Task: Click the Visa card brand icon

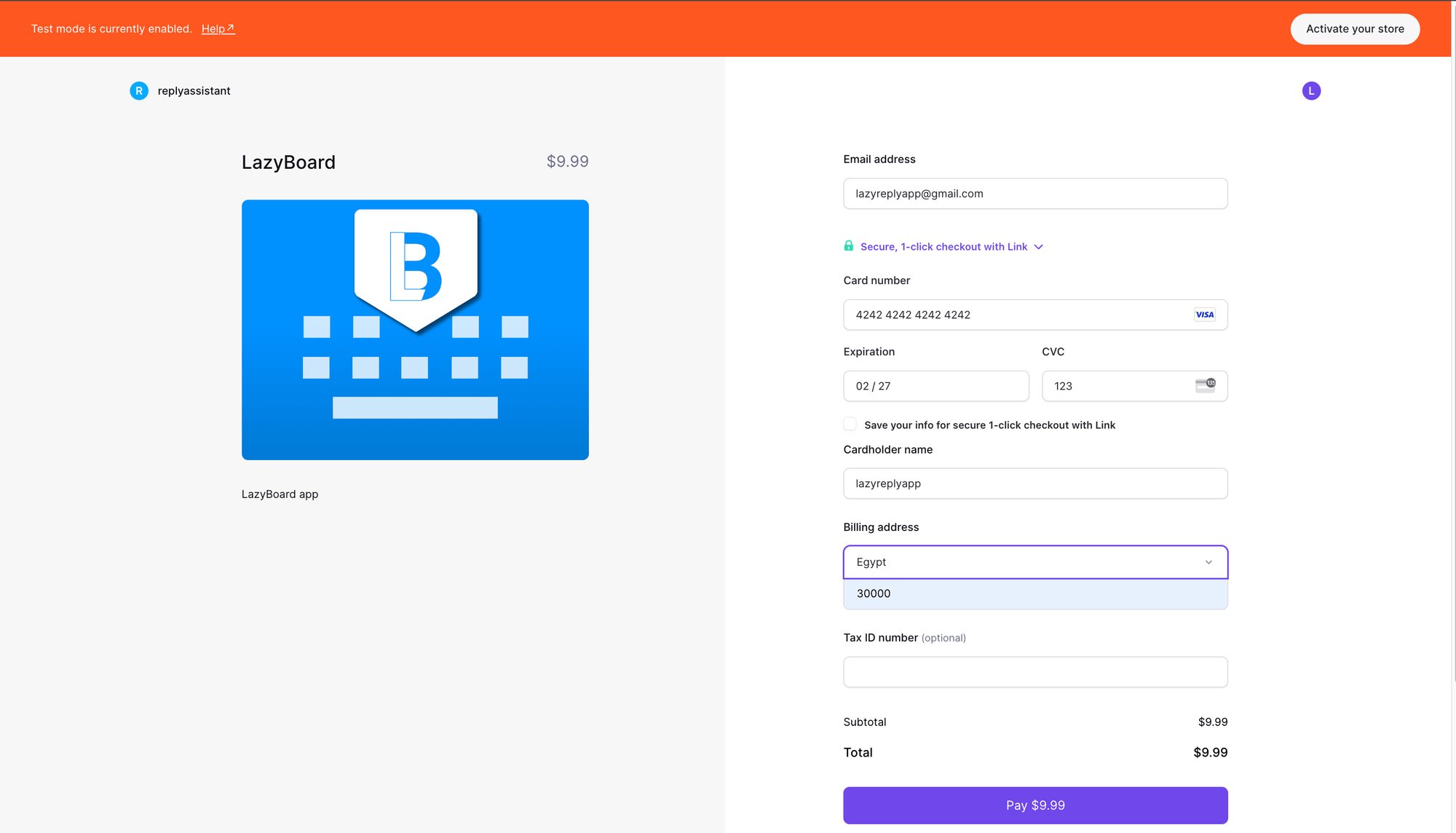Action: pyautogui.click(x=1204, y=315)
